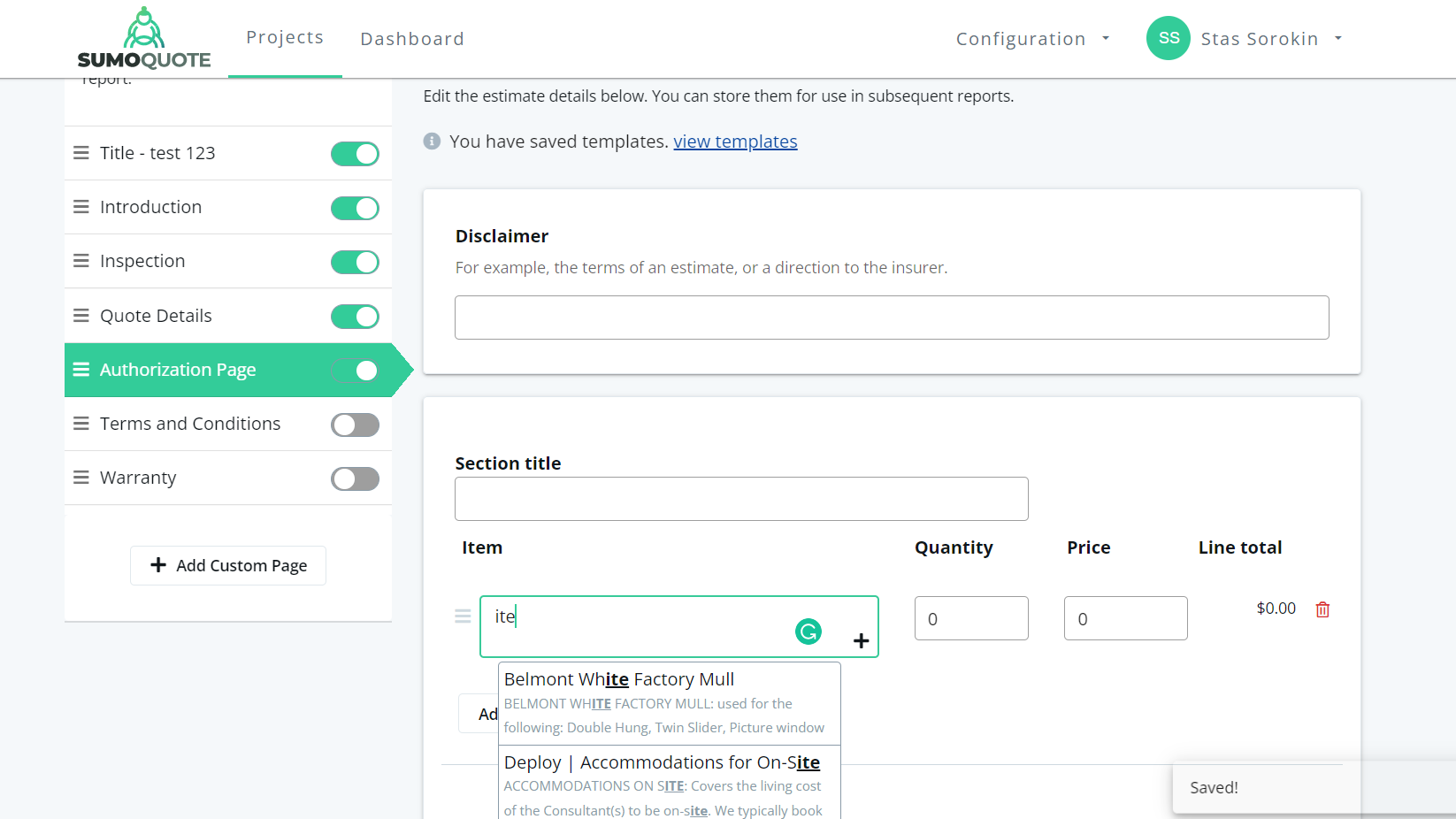
Task: Click hamburger handle next to Warranty
Action: 81,478
